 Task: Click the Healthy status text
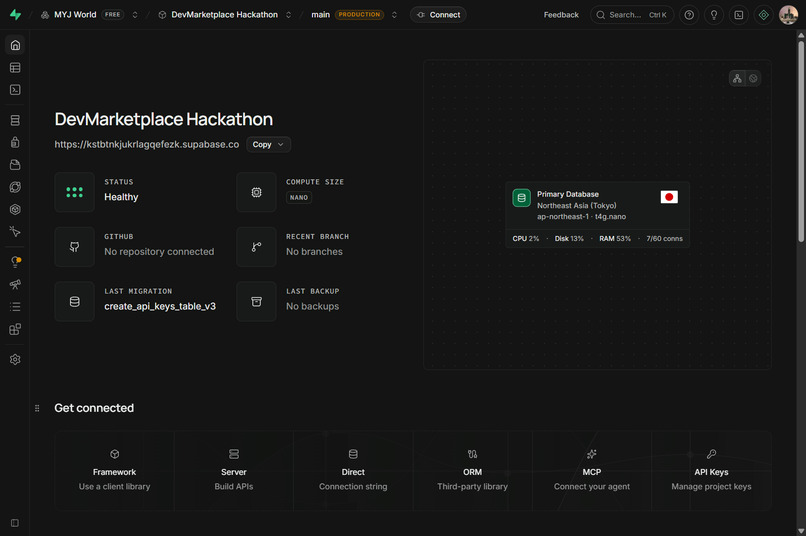tap(121, 197)
